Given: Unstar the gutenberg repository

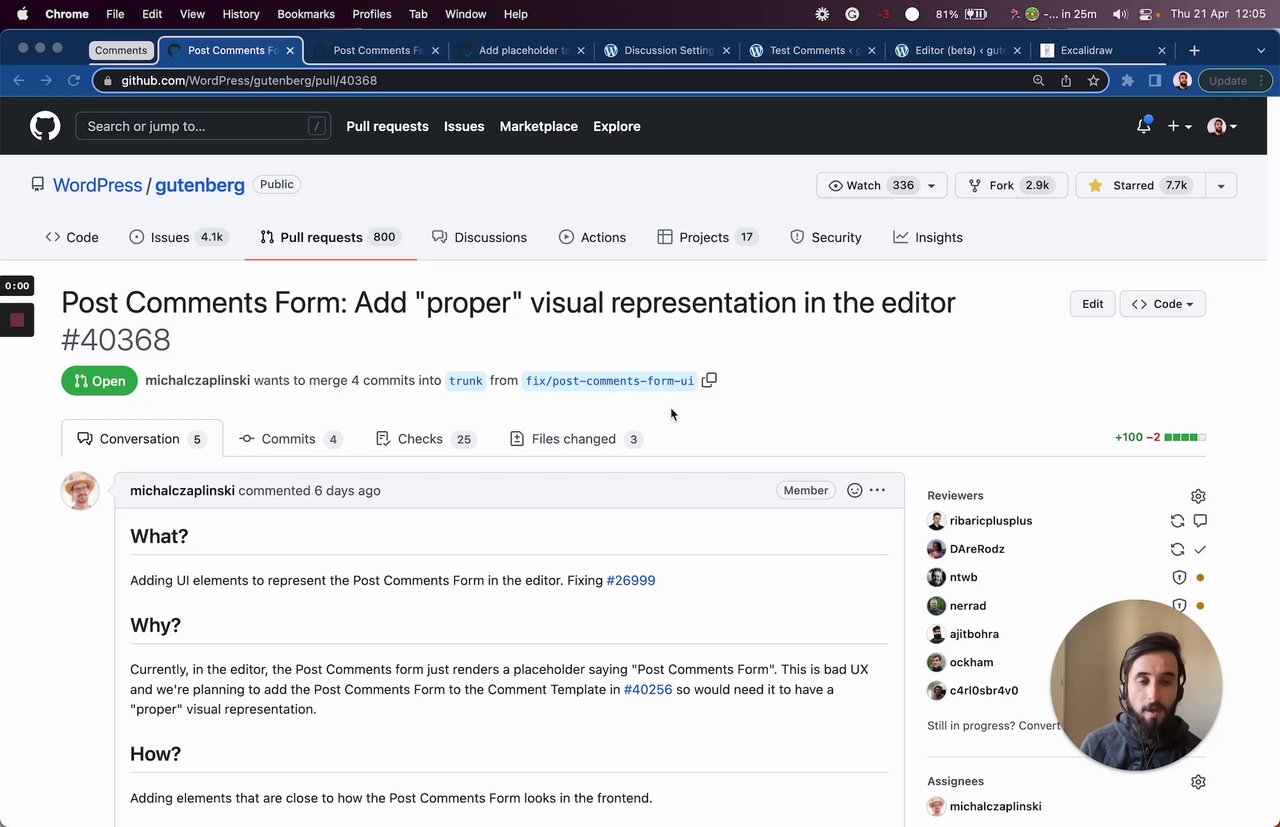Looking at the screenshot, I should click(x=1140, y=185).
